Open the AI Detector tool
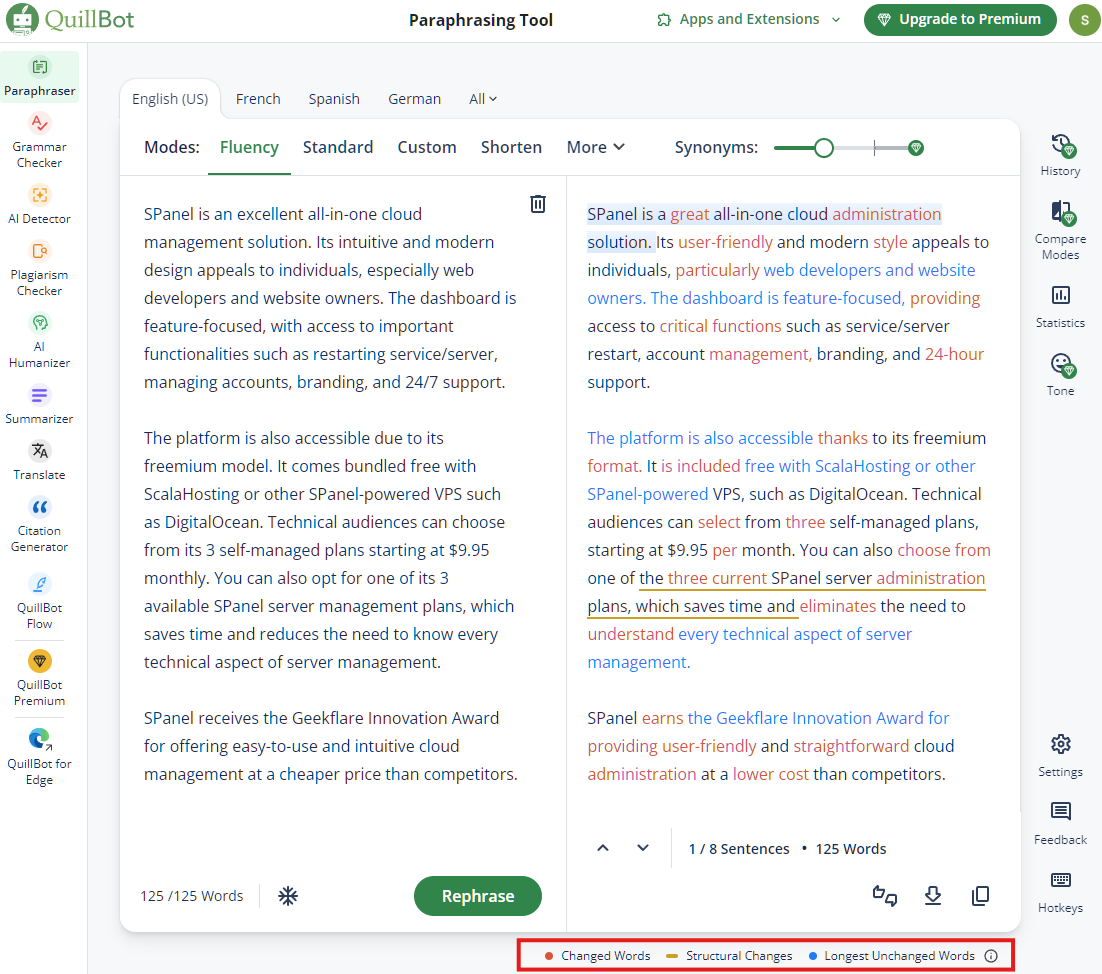The image size is (1102, 974). [x=39, y=204]
